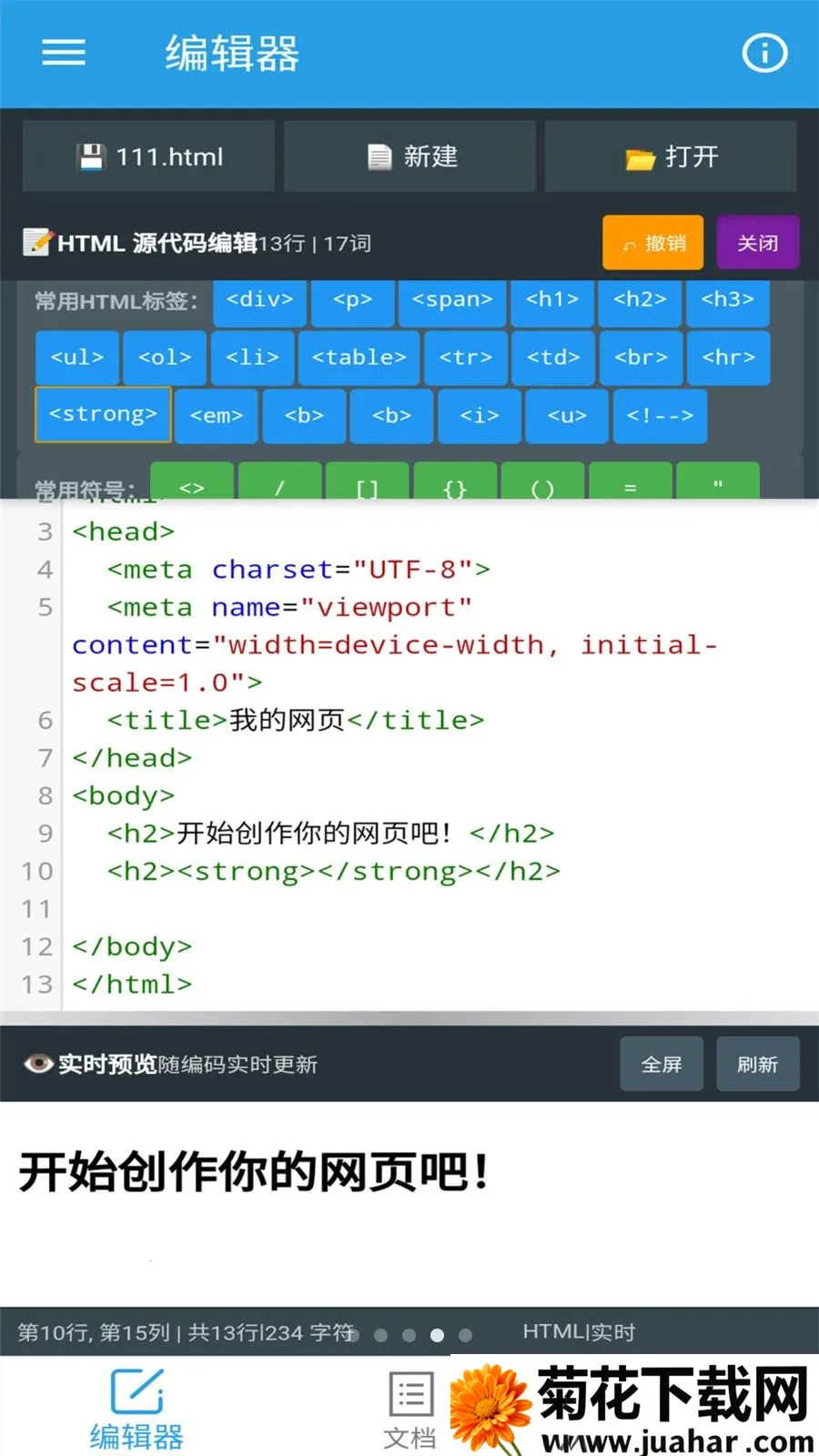
Task: Insert the {} braces symbol
Action: click(x=455, y=481)
